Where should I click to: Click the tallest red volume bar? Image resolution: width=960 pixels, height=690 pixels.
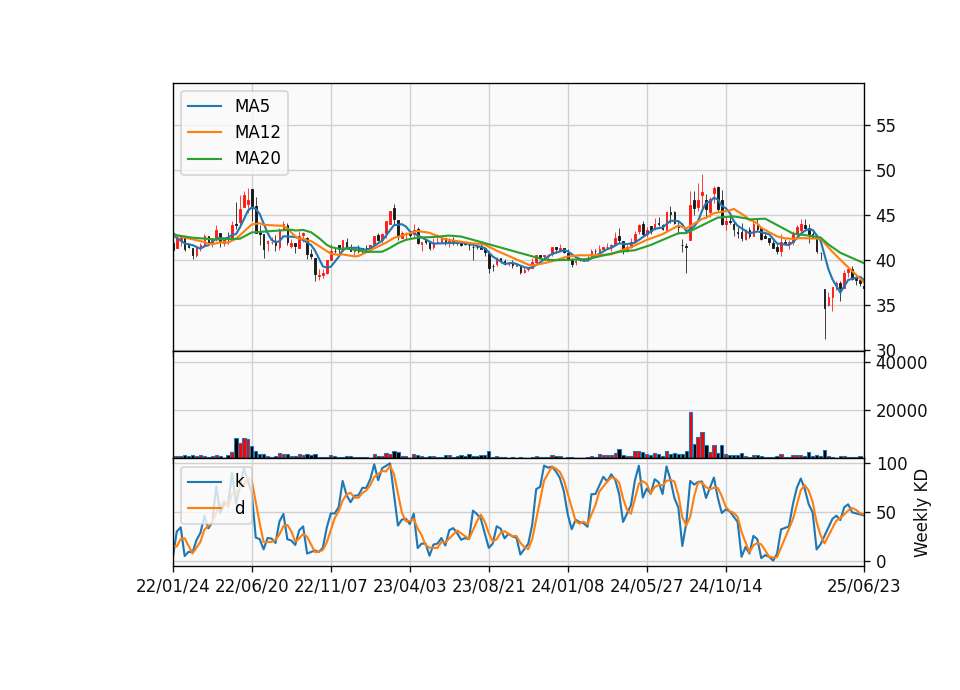pyautogui.click(x=691, y=435)
